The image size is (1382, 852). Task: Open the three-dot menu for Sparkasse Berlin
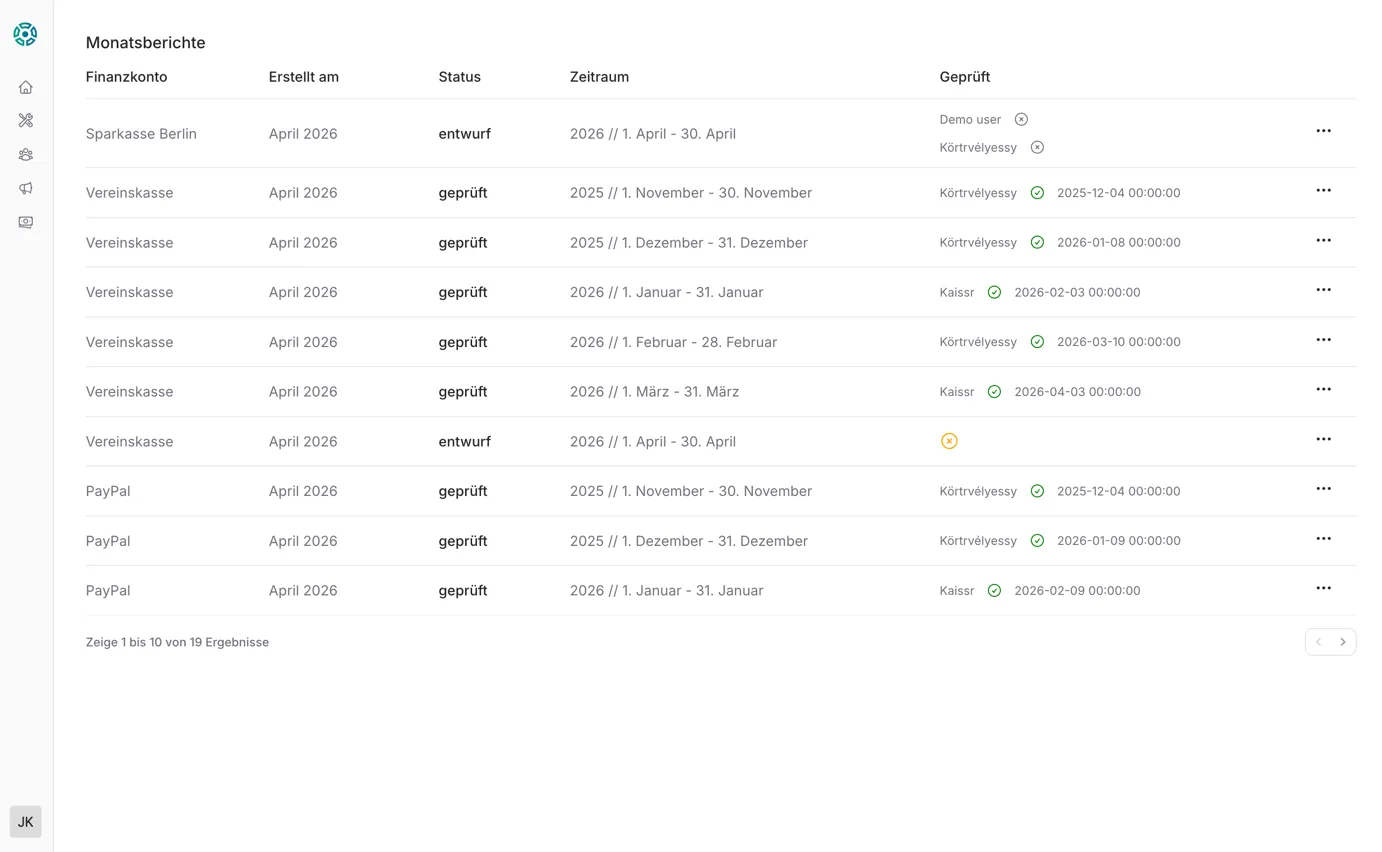[x=1323, y=131]
